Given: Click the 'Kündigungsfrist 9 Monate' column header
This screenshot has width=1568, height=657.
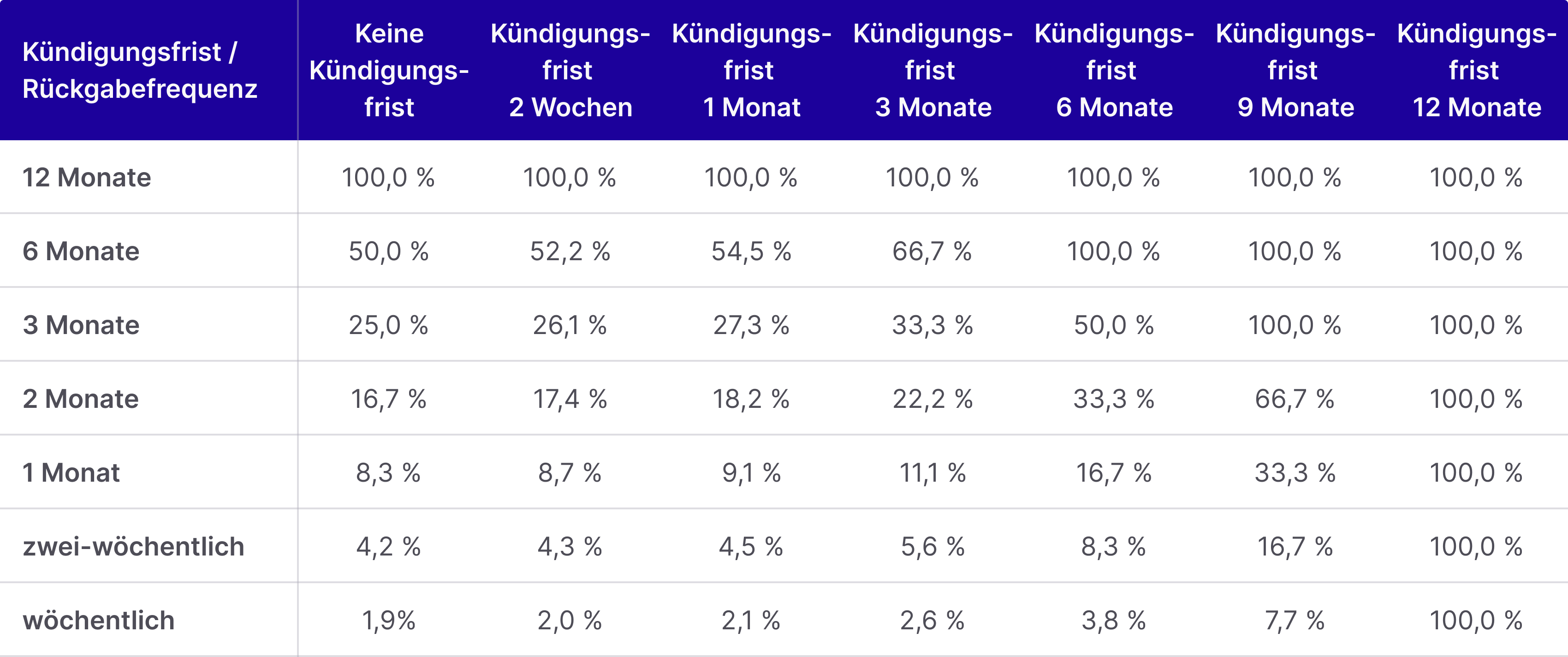Looking at the screenshot, I should tap(1295, 70).
